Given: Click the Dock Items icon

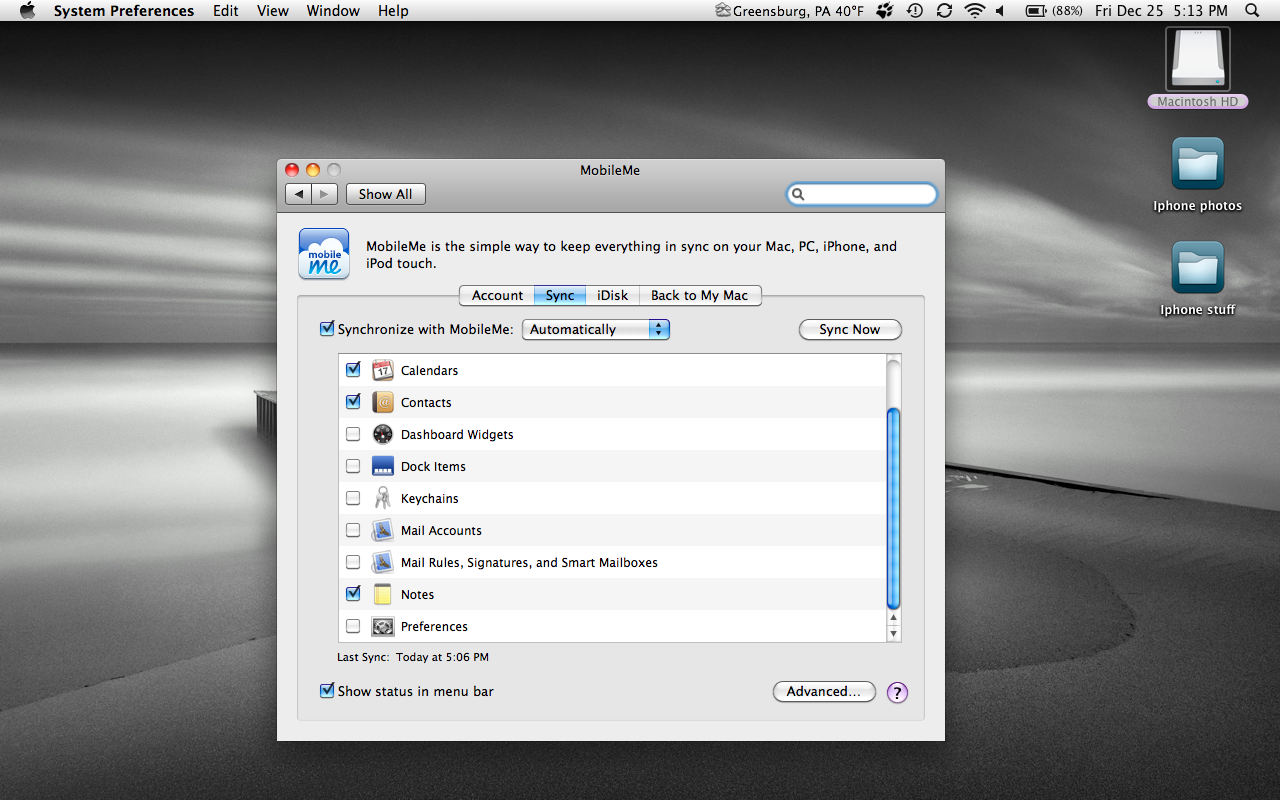Looking at the screenshot, I should click(x=383, y=466).
